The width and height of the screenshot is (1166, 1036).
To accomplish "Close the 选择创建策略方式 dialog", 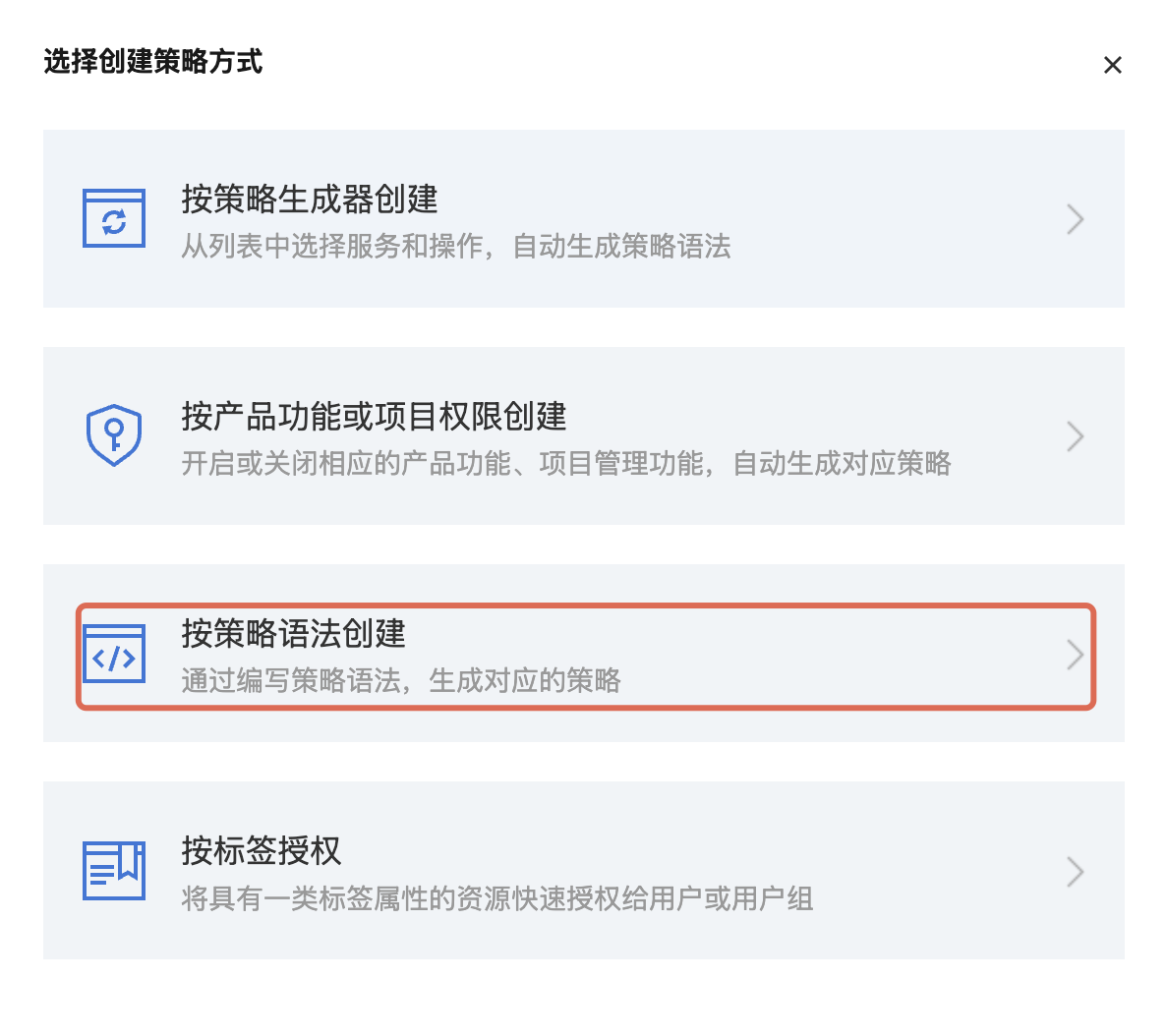I will [1113, 66].
